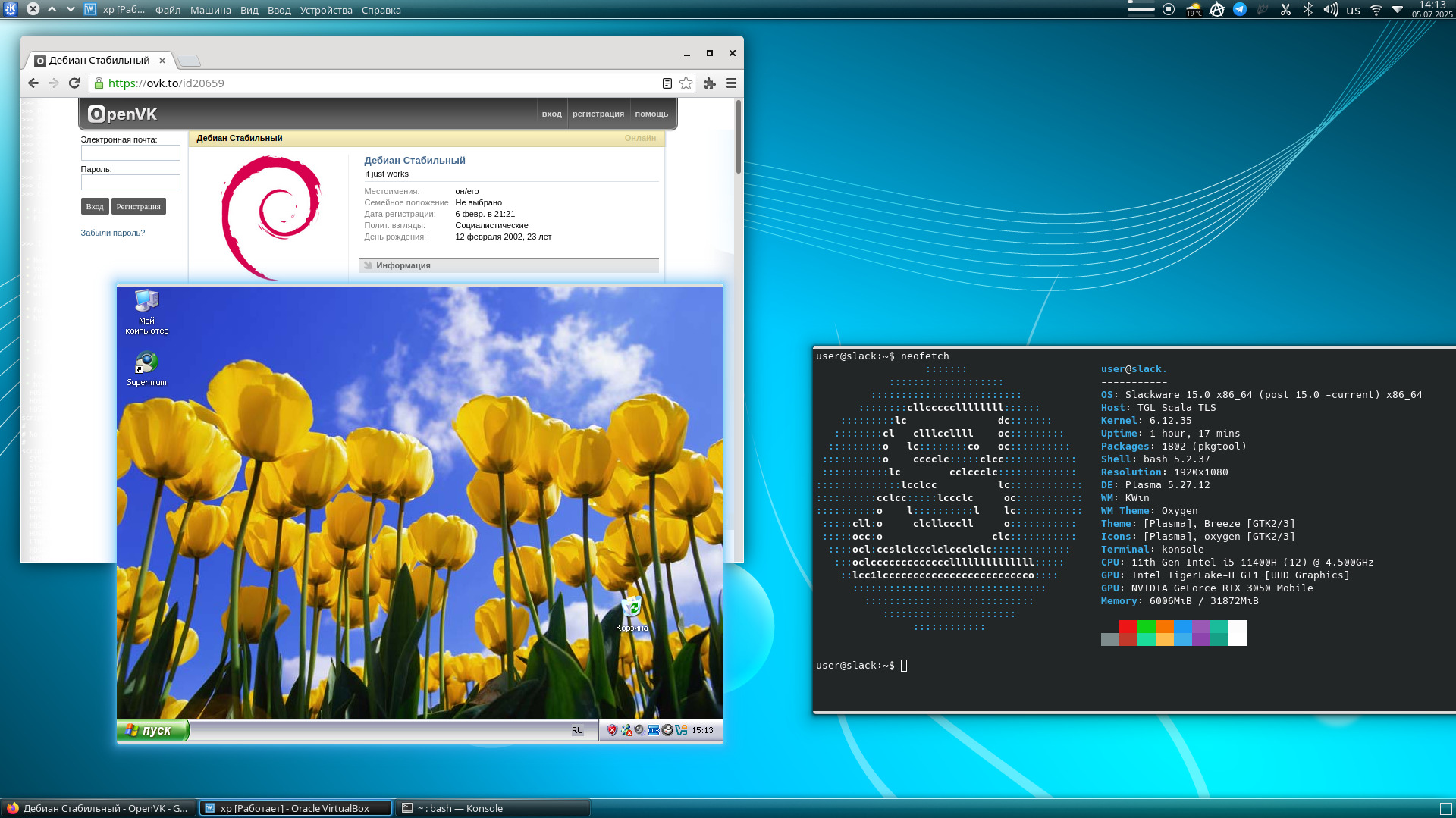The width and height of the screenshot is (1456, 818).
Task: Open the XP пуск start menu
Action: [153, 730]
